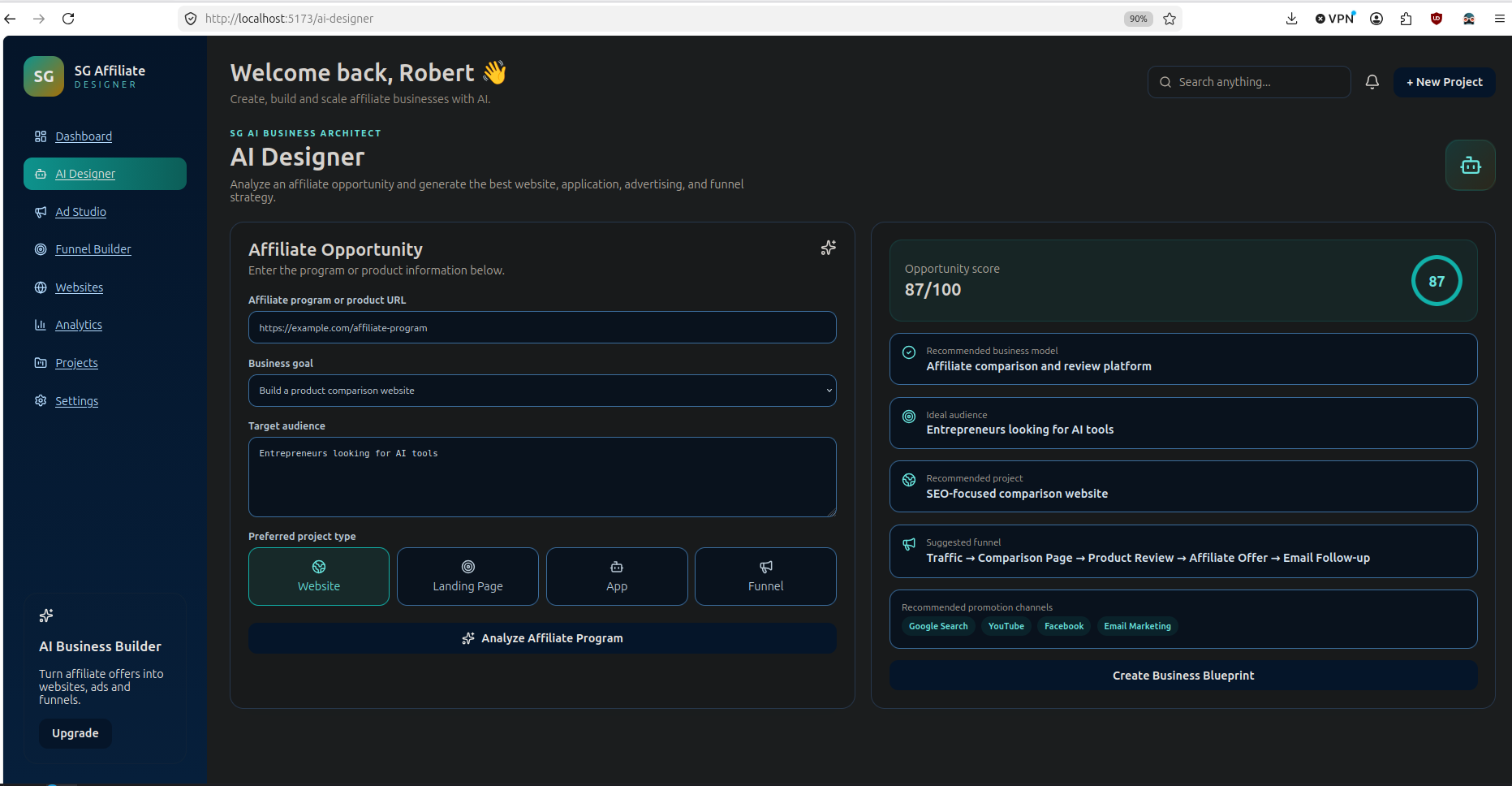This screenshot has width=1512, height=786.
Task: Click the checkmark icon beside Recommended business model
Action: tap(909, 352)
